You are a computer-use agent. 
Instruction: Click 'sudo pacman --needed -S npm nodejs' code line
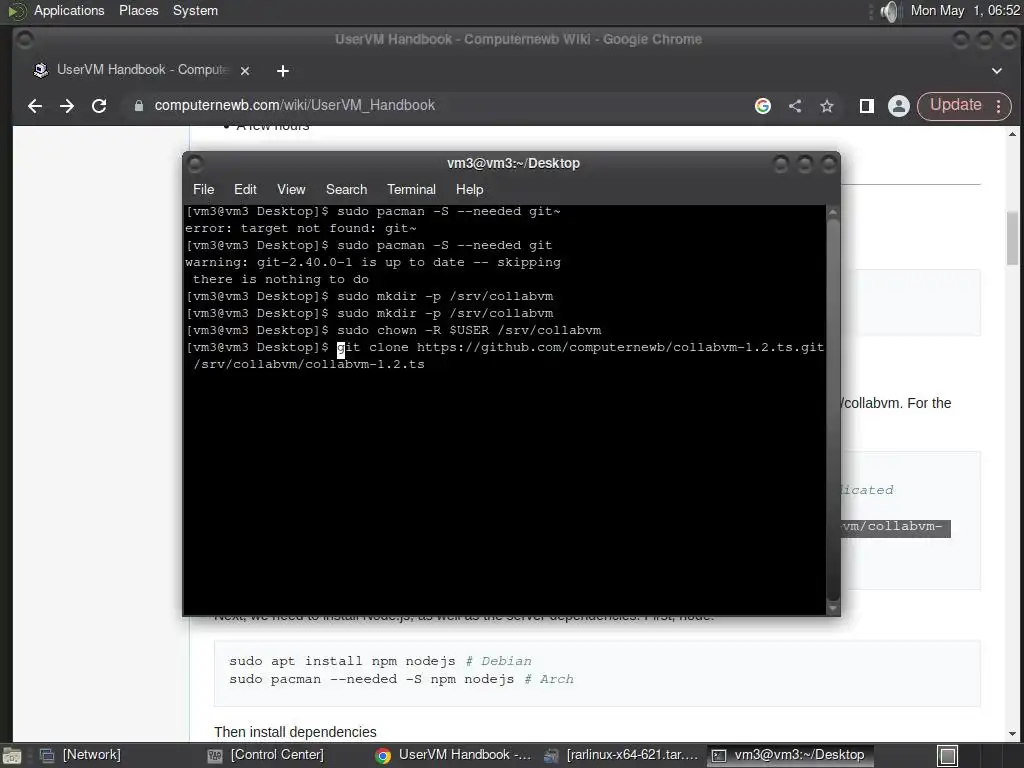coord(401,679)
